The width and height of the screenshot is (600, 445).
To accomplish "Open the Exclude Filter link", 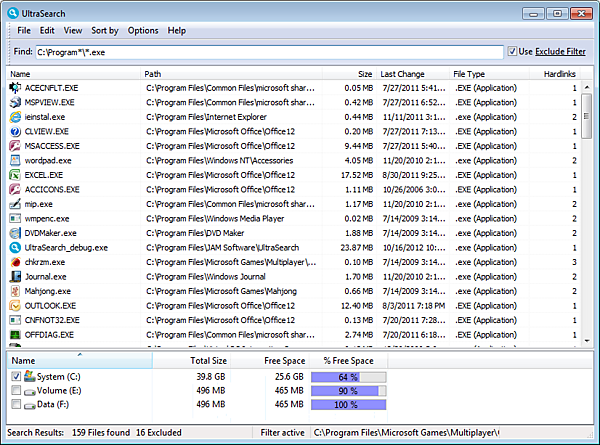I will coord(560,52).
